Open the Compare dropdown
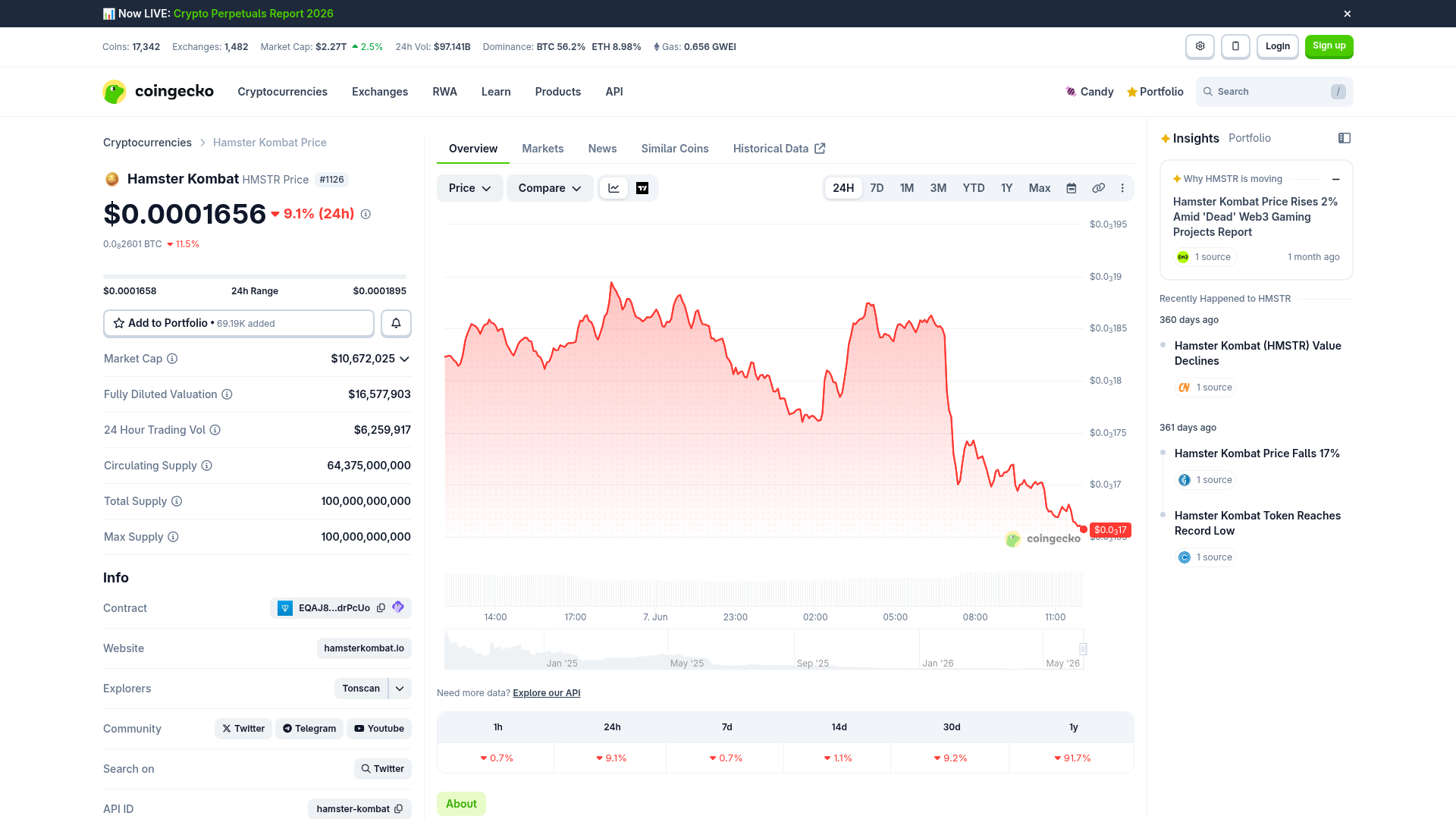The image size is (1456, 819). coord(550,188)
